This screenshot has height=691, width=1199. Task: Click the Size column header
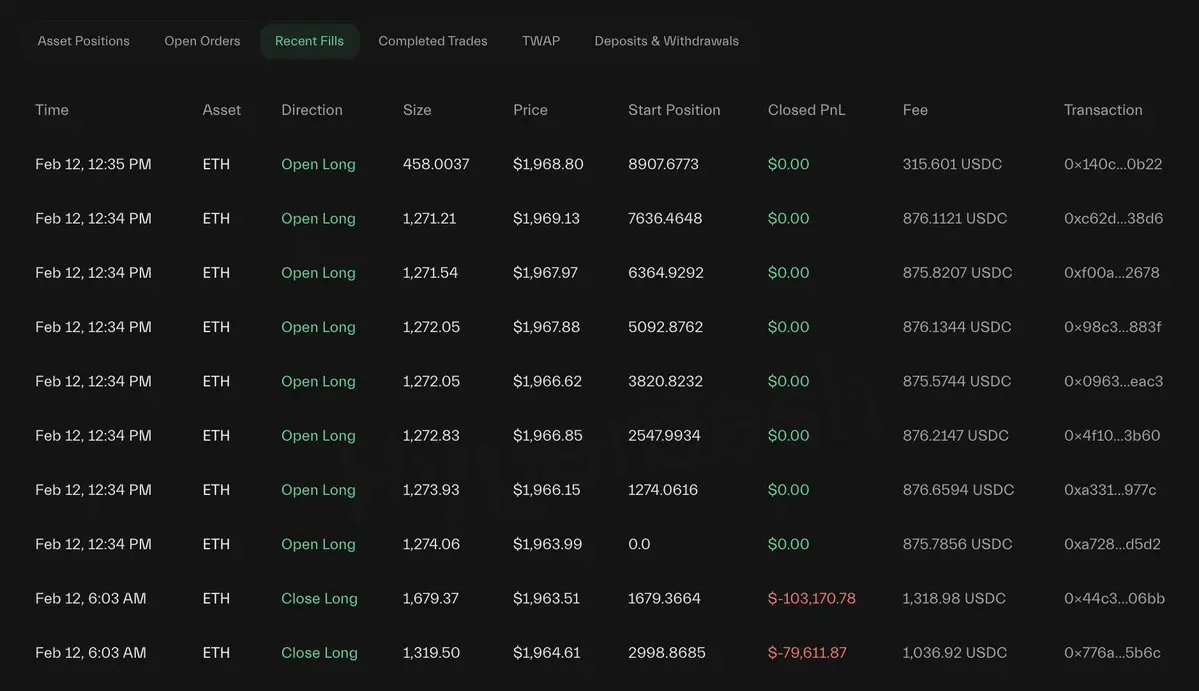click(x=417, y=110)
